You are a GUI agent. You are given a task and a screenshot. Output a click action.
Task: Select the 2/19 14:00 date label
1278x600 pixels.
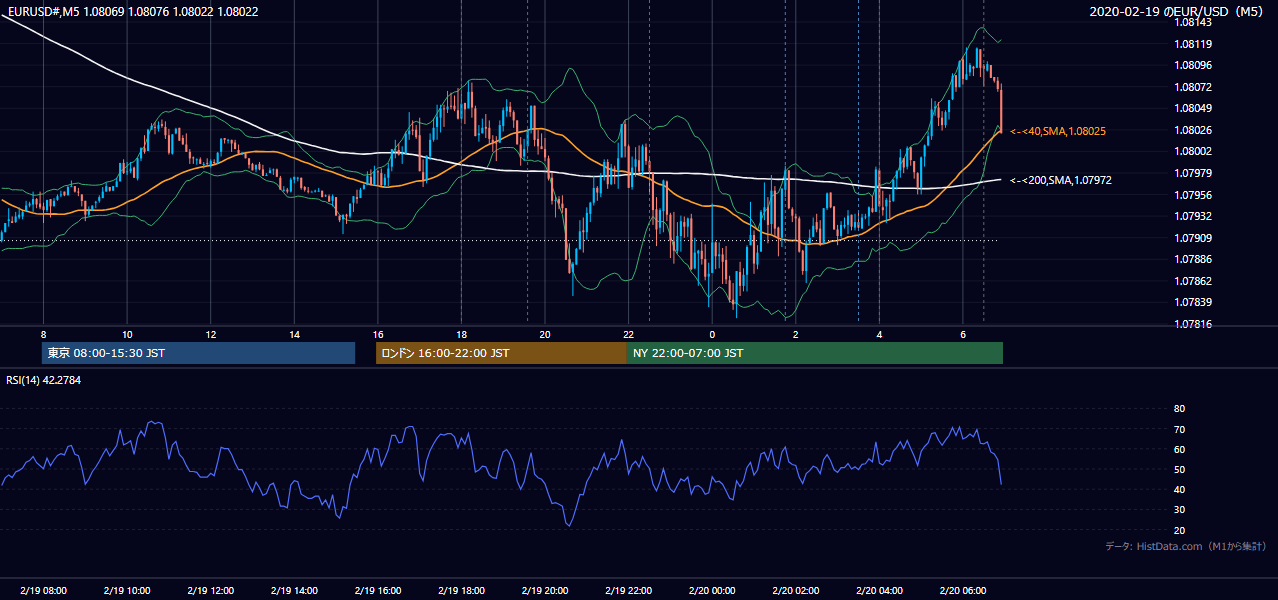coord(294,591)
